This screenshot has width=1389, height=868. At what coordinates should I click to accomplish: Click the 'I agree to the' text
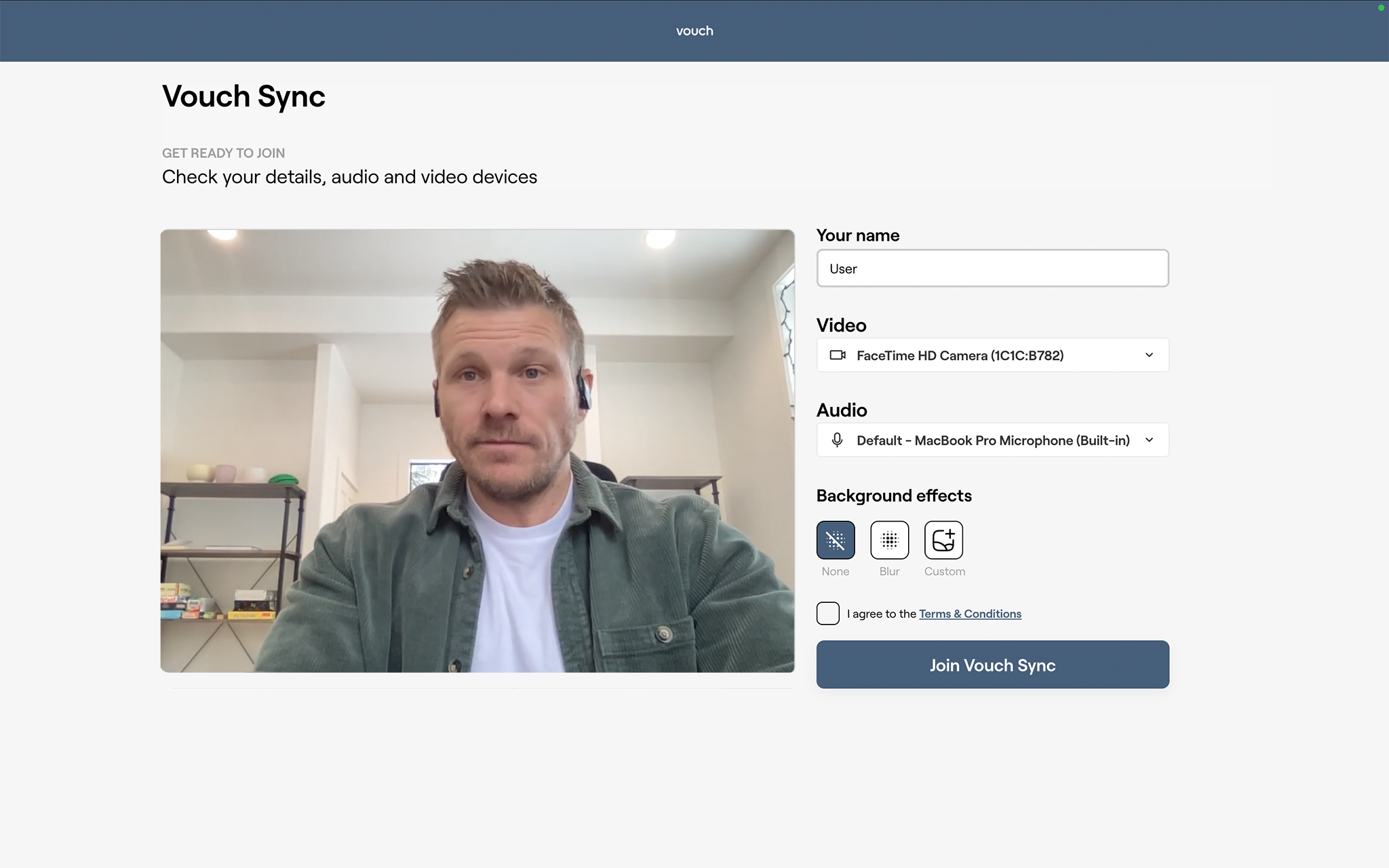click(882, 614)
